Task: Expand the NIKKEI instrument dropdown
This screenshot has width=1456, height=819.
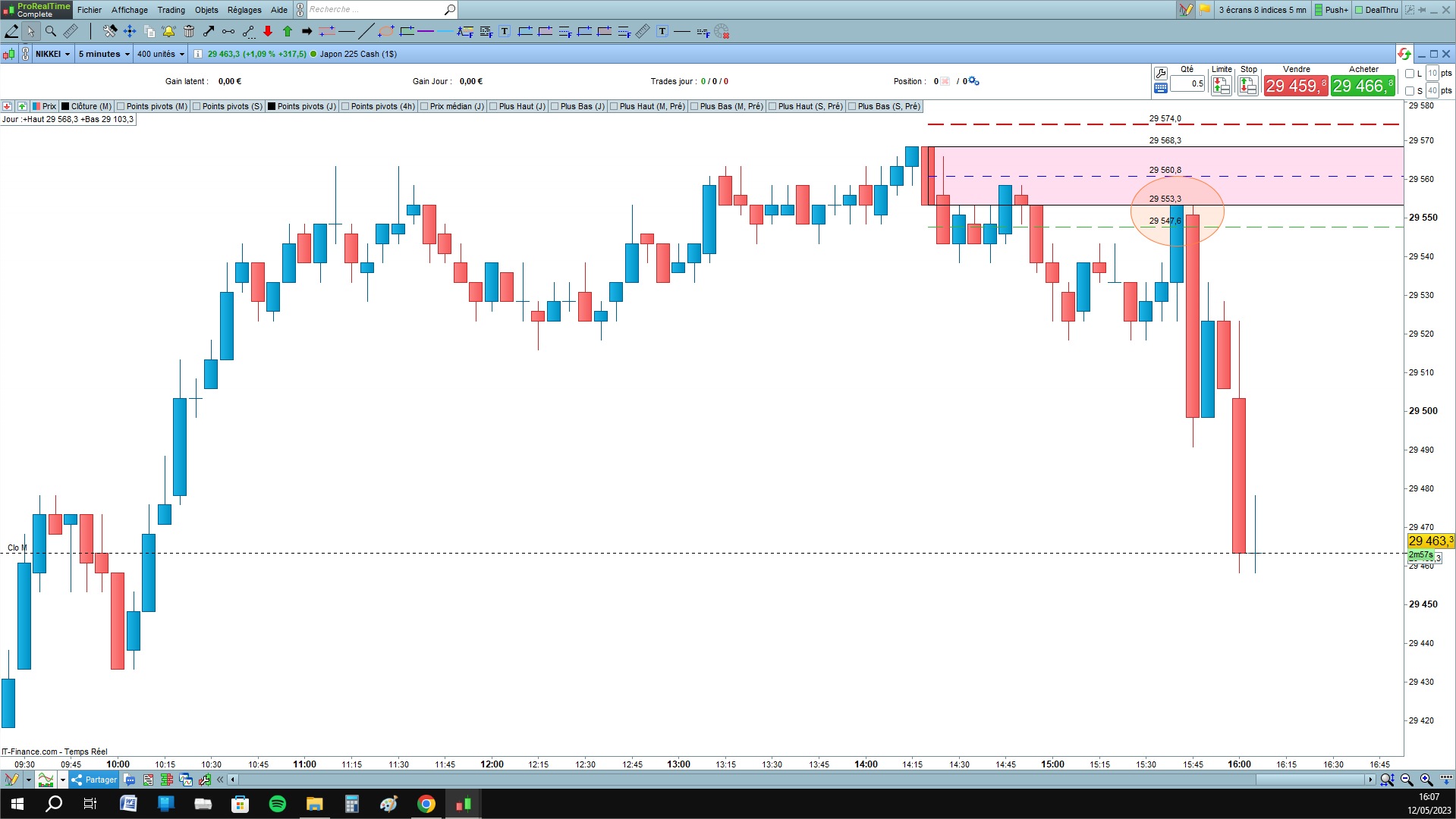Action: pyautogui.click(x=53, y=54)
